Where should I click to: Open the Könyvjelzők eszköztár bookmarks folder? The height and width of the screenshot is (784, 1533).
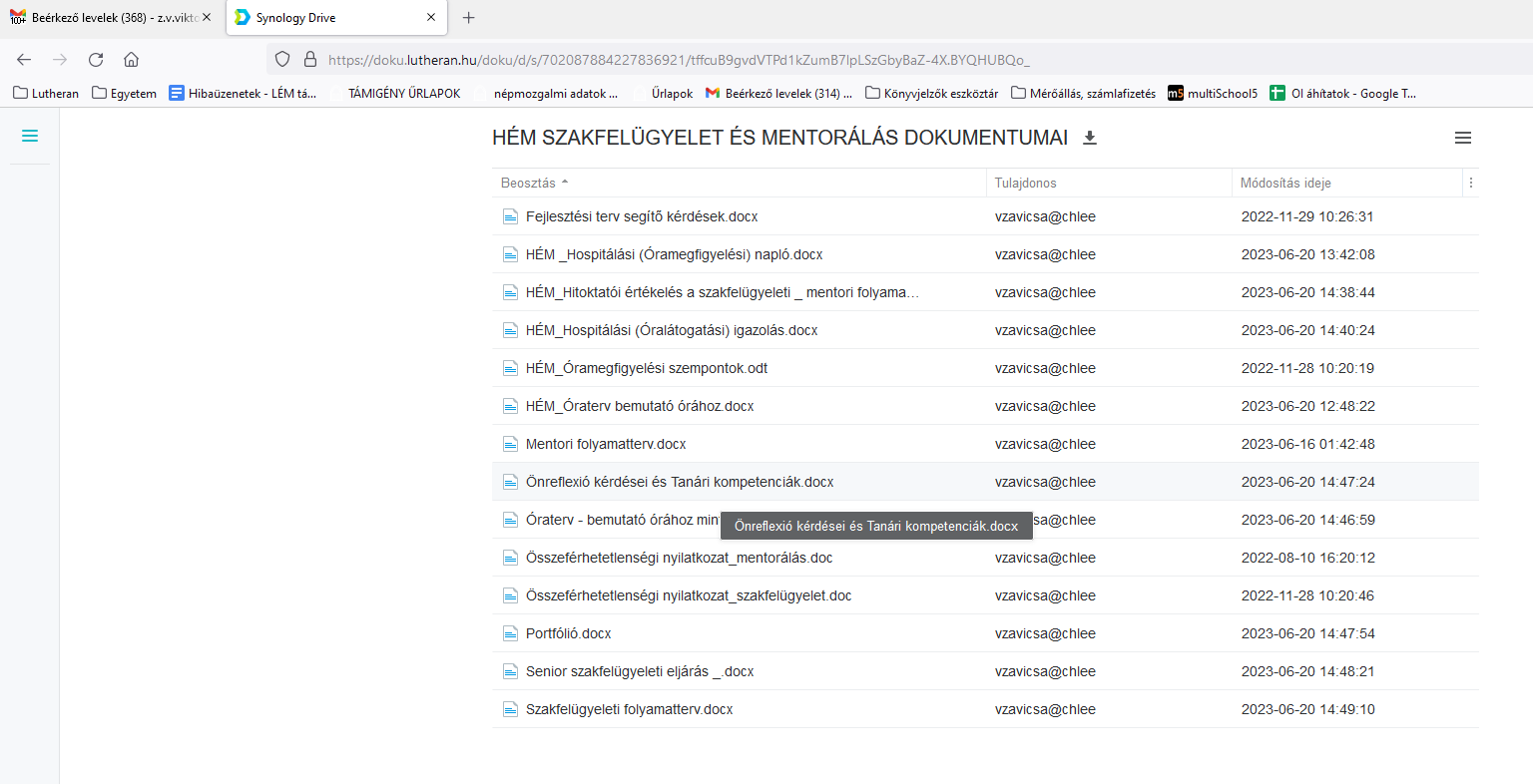coord(932,93)
